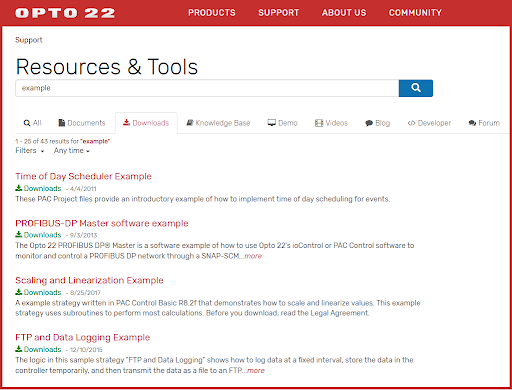
Task: Open Time of Day Scheduler Example link
Action: pyautogui.click(x=83, y=176)
